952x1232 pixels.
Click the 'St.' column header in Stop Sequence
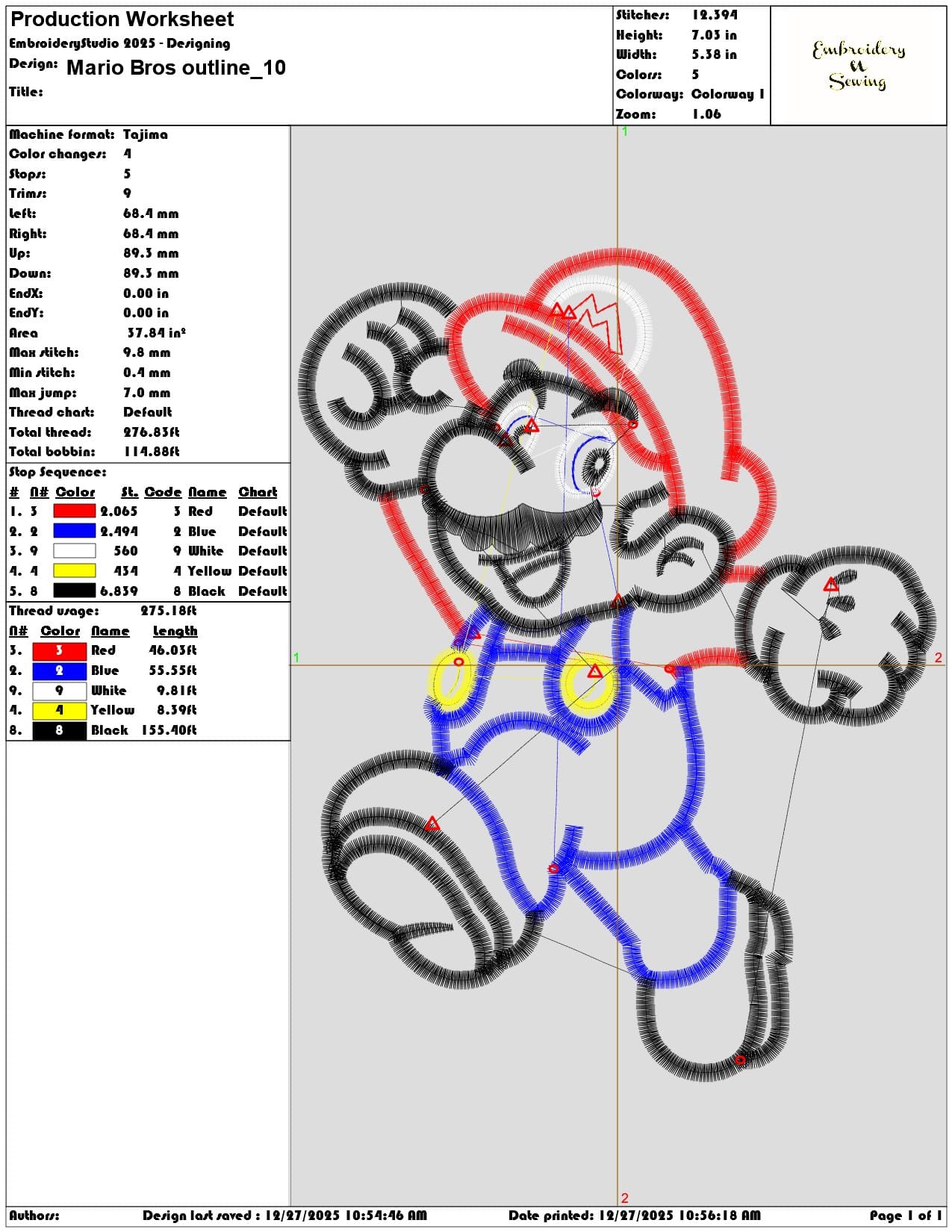130,492
